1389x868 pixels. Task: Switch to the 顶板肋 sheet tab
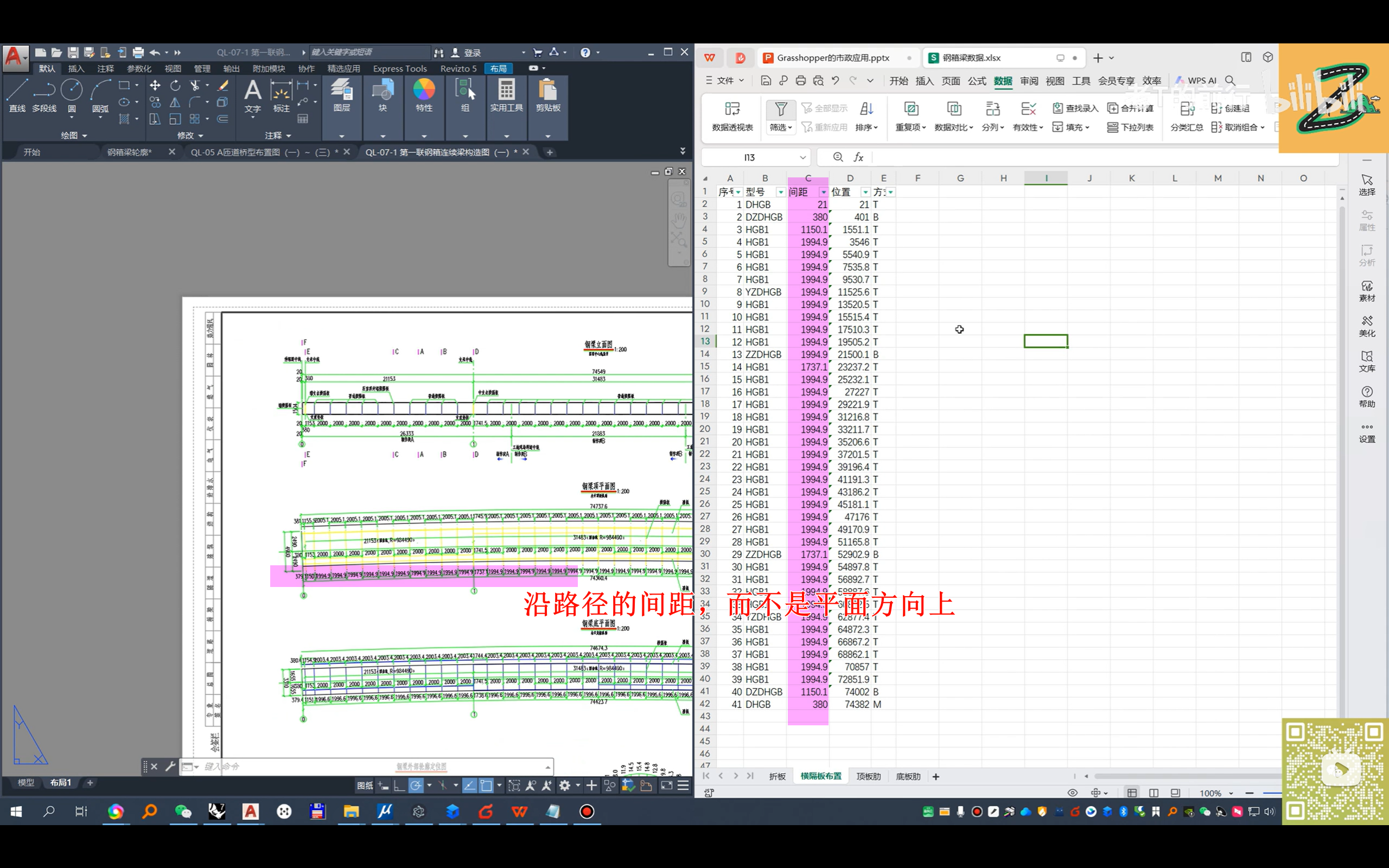pos(868,776)
